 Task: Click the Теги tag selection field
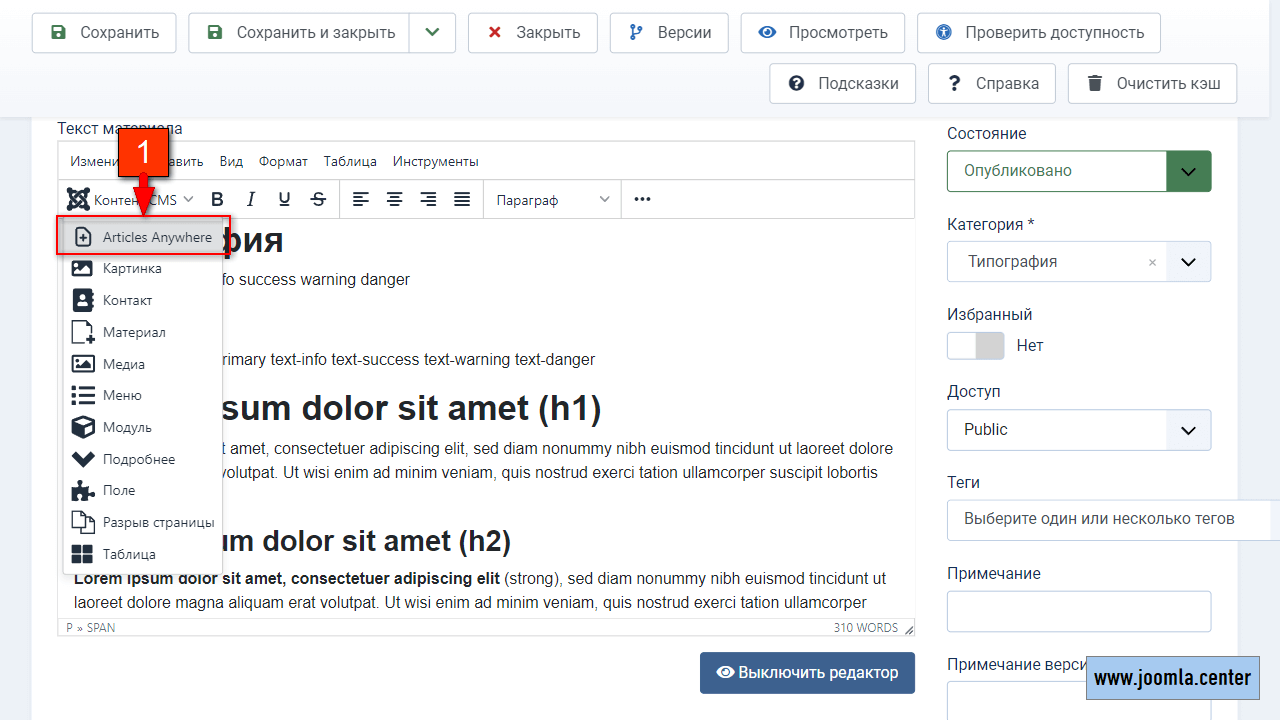1098,519
